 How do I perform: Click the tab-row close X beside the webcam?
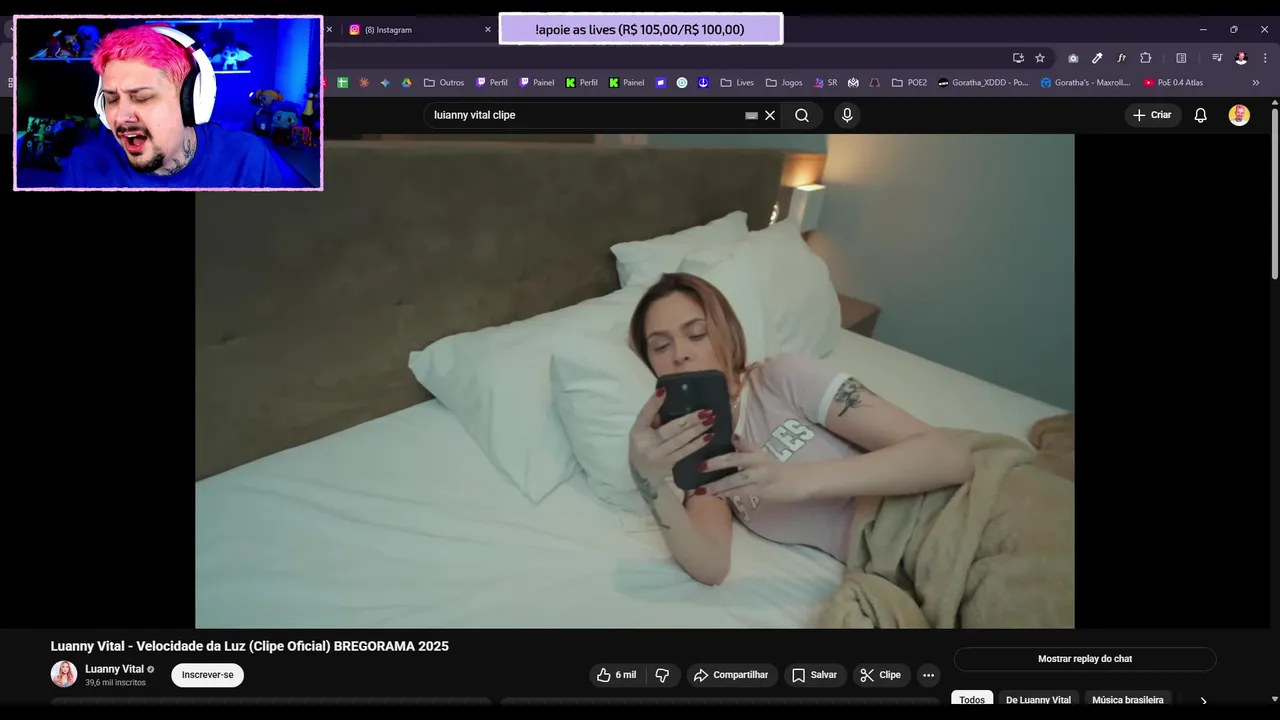tap(329, 30)
